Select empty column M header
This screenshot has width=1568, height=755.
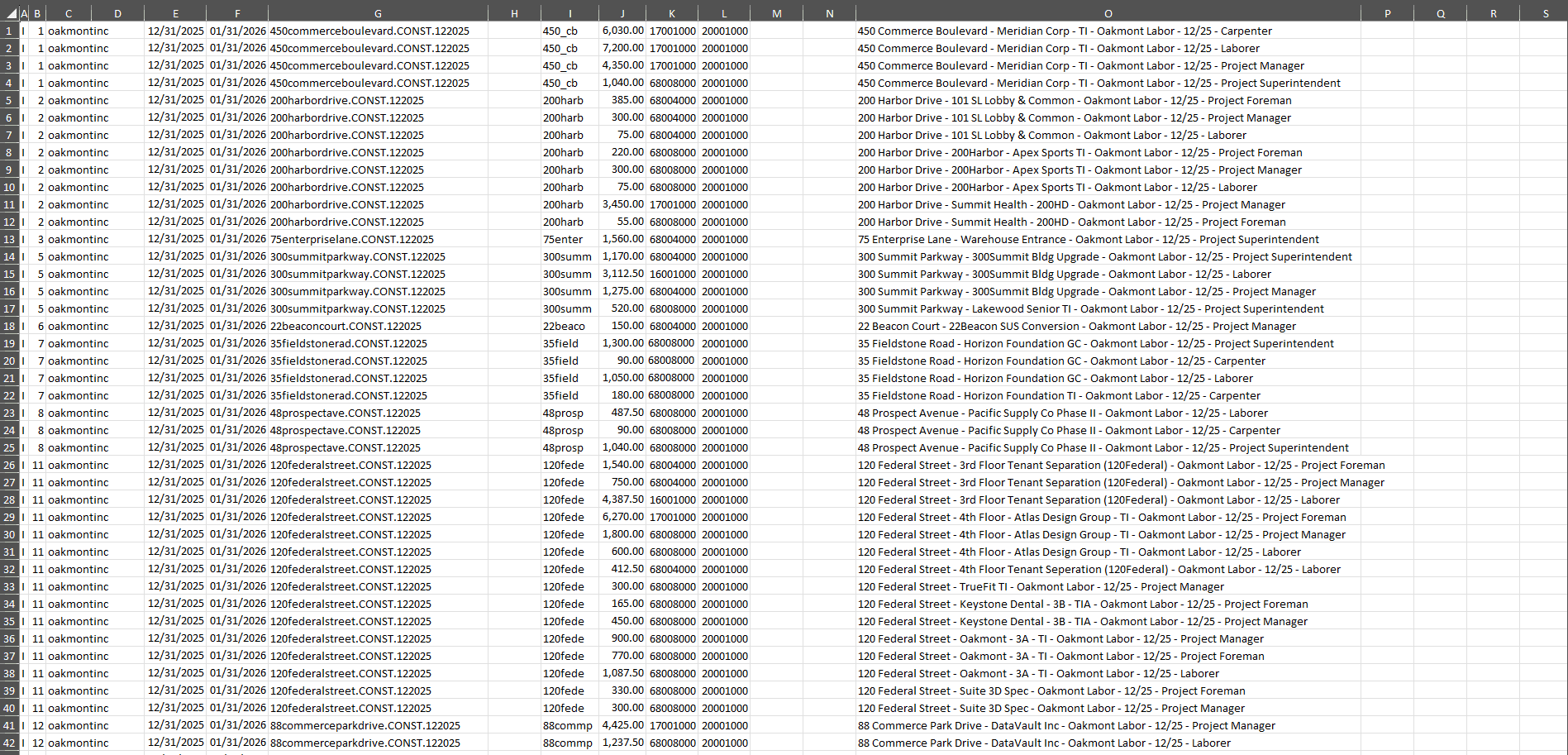point(776,13)
